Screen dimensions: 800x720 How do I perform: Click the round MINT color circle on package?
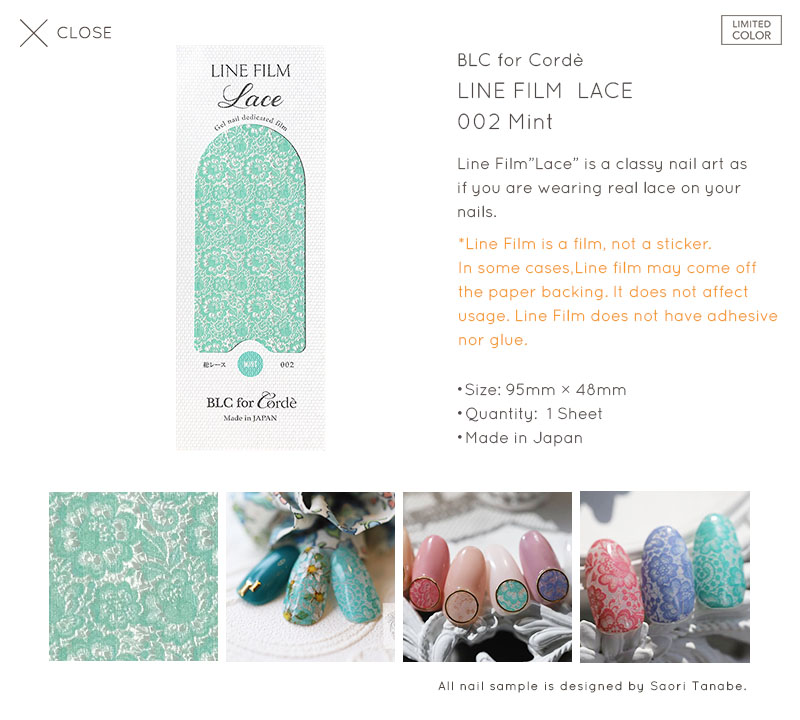[251, 364]
